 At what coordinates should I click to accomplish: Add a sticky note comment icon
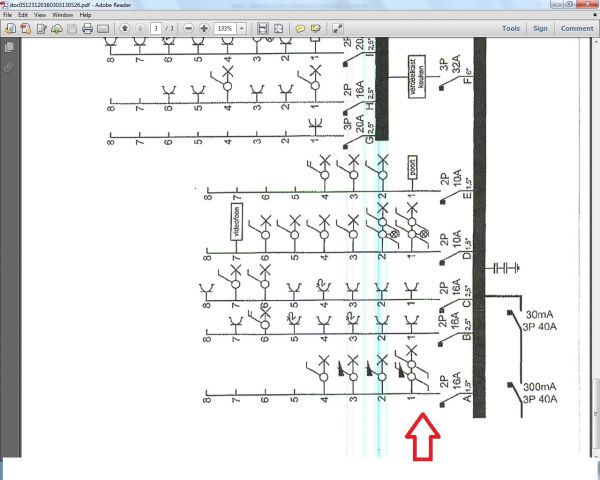coord(300,28)
